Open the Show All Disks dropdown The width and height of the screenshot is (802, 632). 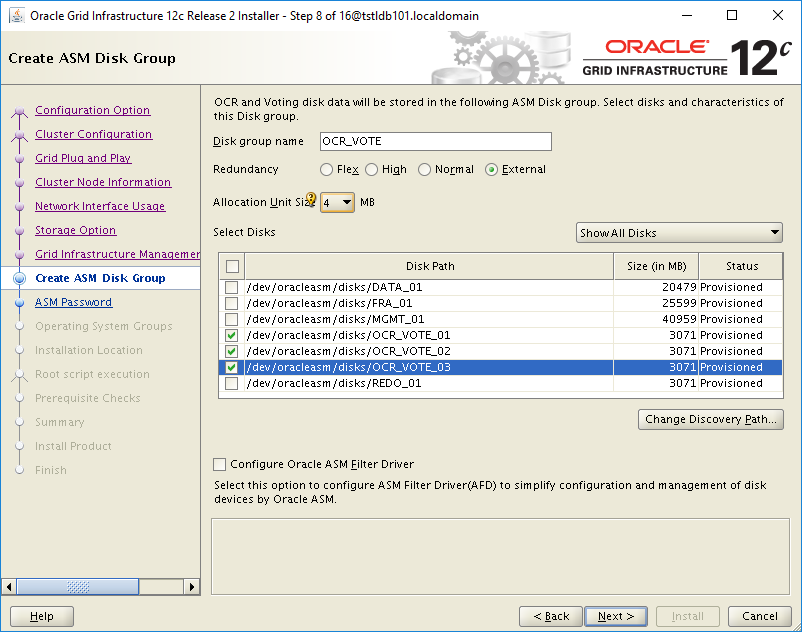coord(679,233)
